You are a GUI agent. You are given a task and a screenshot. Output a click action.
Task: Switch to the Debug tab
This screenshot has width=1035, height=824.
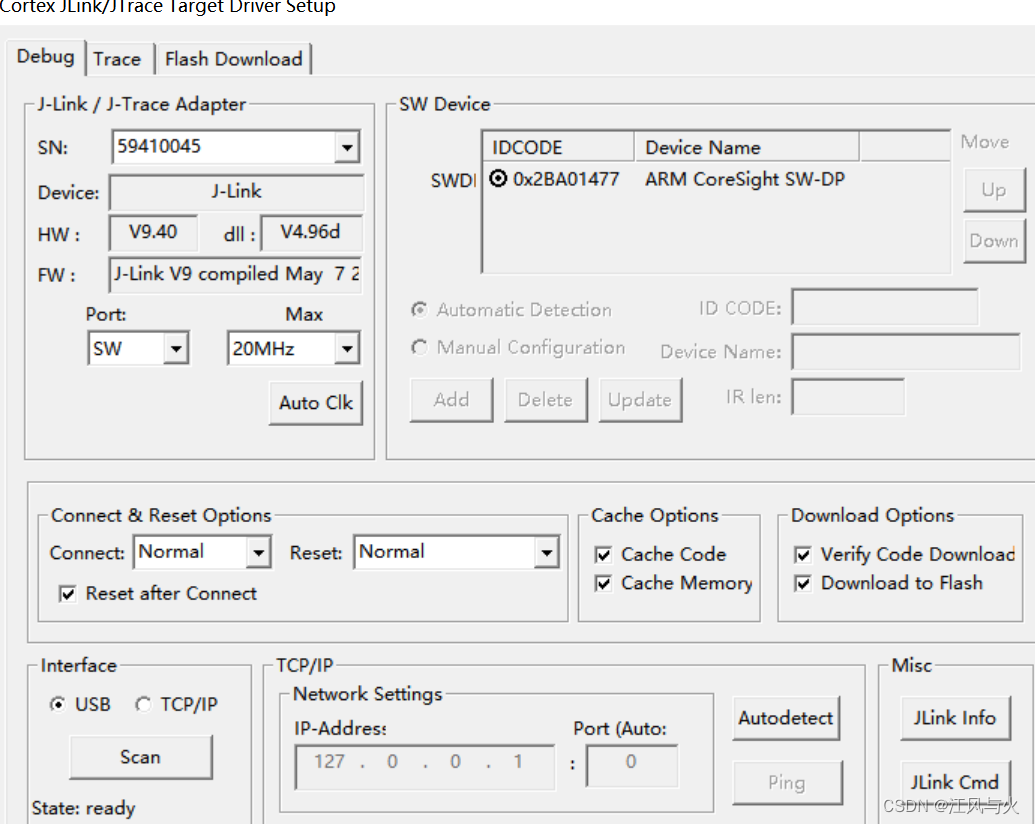point(46,57)
